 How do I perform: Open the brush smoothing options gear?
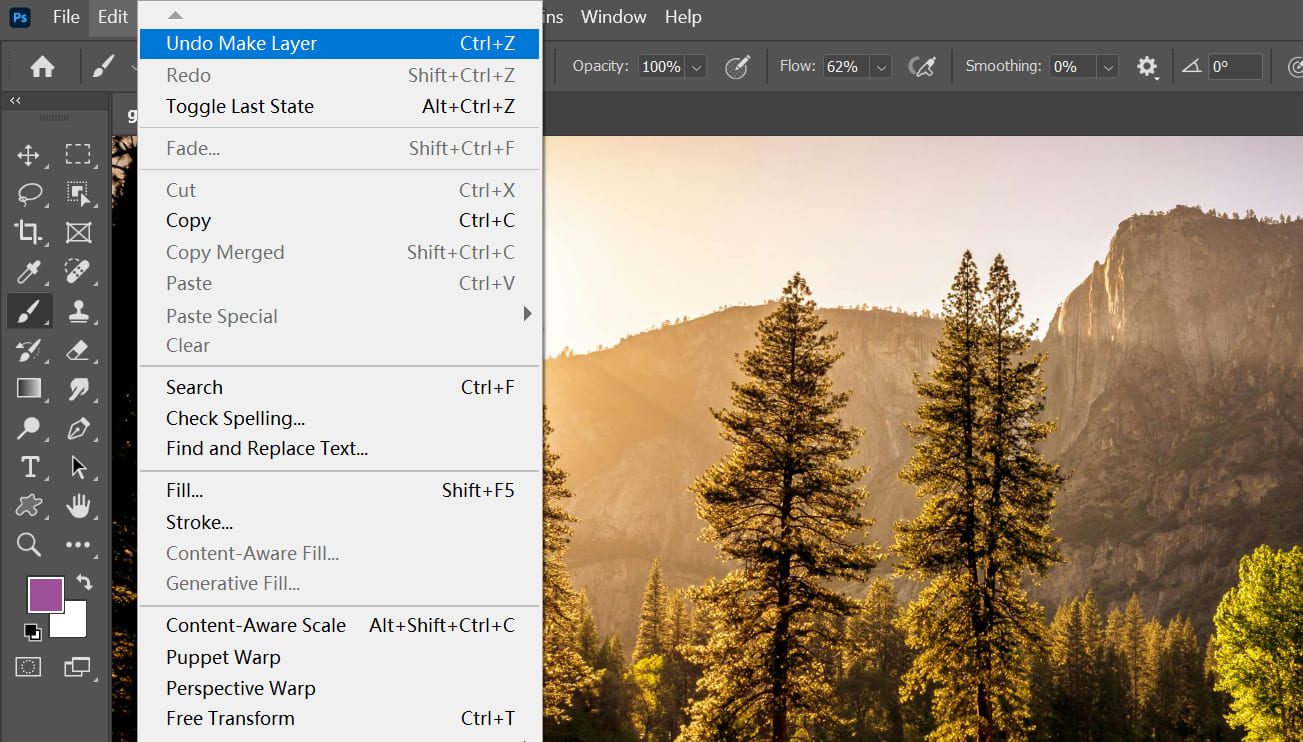coord(1147,66)
